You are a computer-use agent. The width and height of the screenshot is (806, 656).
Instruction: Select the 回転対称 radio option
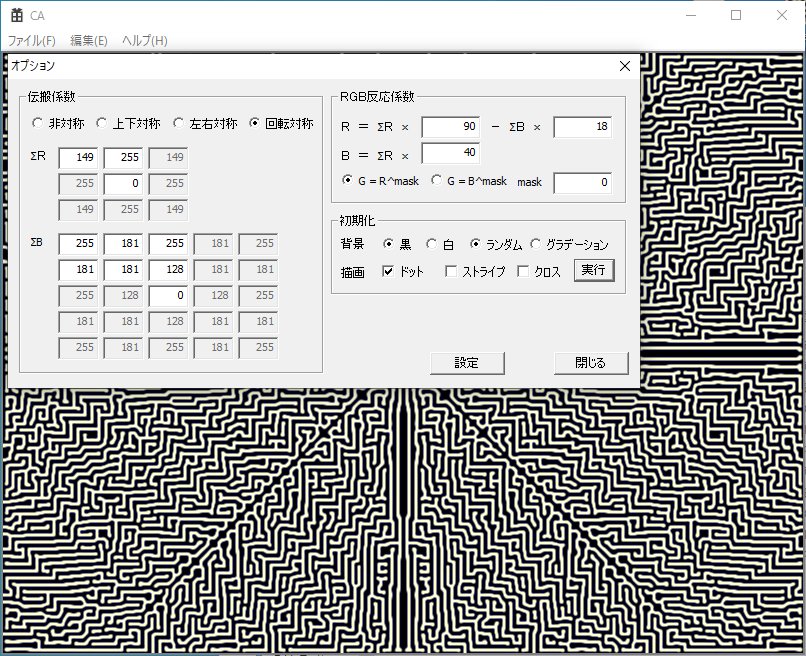coord(255,124)
